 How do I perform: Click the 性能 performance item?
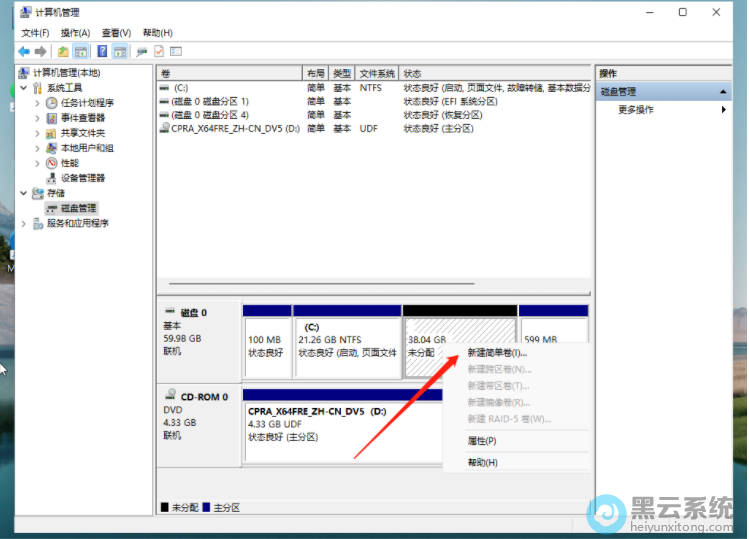pyautogui.click(x=69, y=163)
